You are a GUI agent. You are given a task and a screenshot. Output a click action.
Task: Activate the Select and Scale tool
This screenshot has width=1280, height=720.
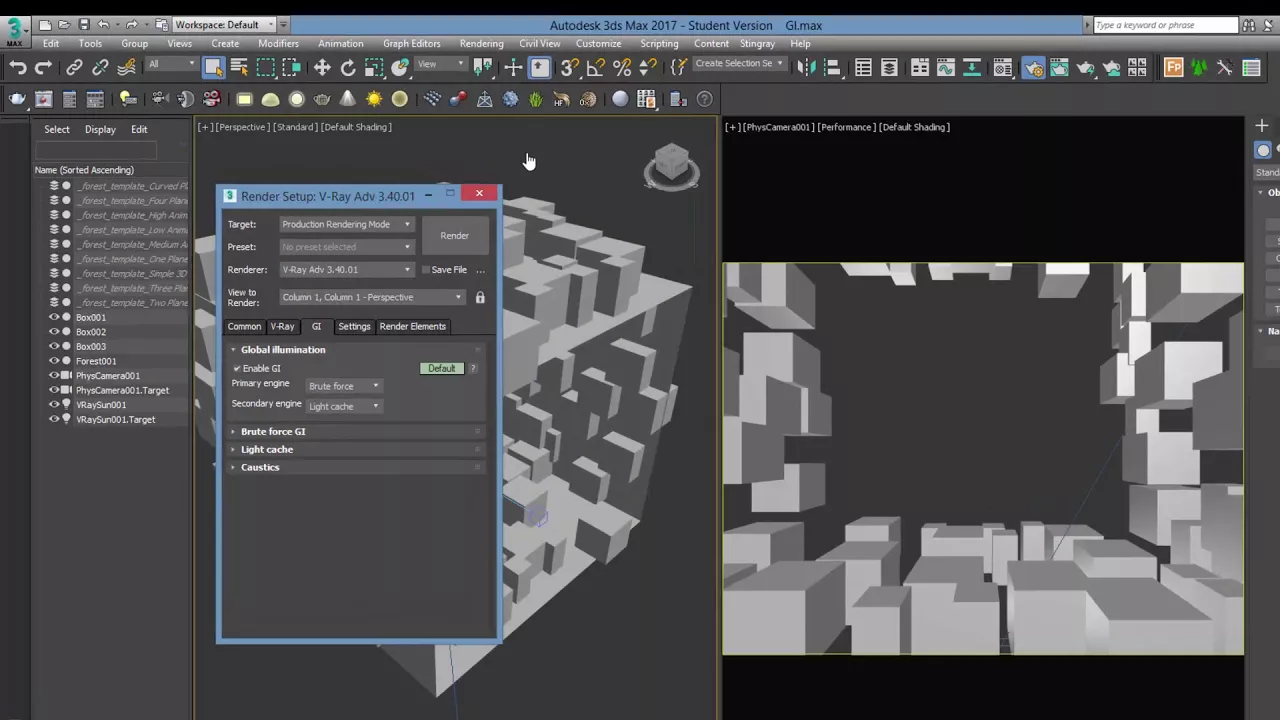(x=374, y=68)
